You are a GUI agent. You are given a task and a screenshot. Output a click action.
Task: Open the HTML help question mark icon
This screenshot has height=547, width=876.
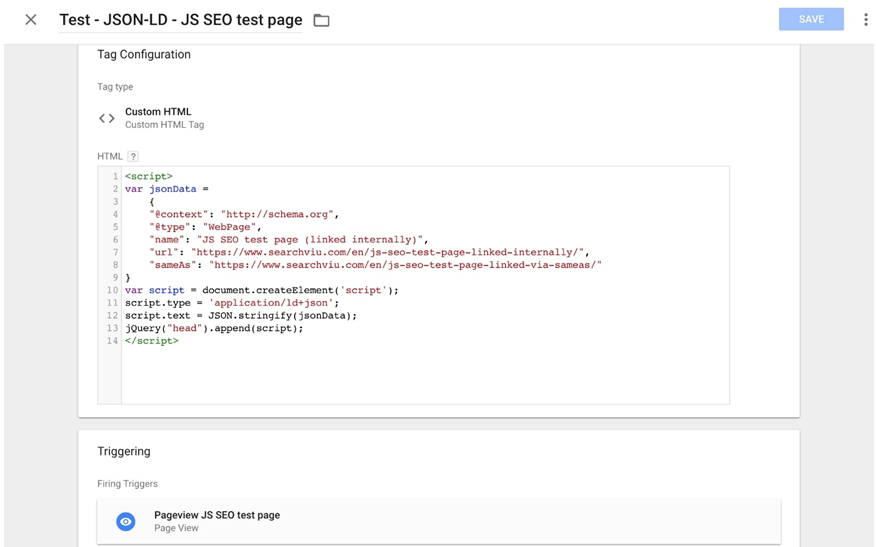[x=133, y=156]
